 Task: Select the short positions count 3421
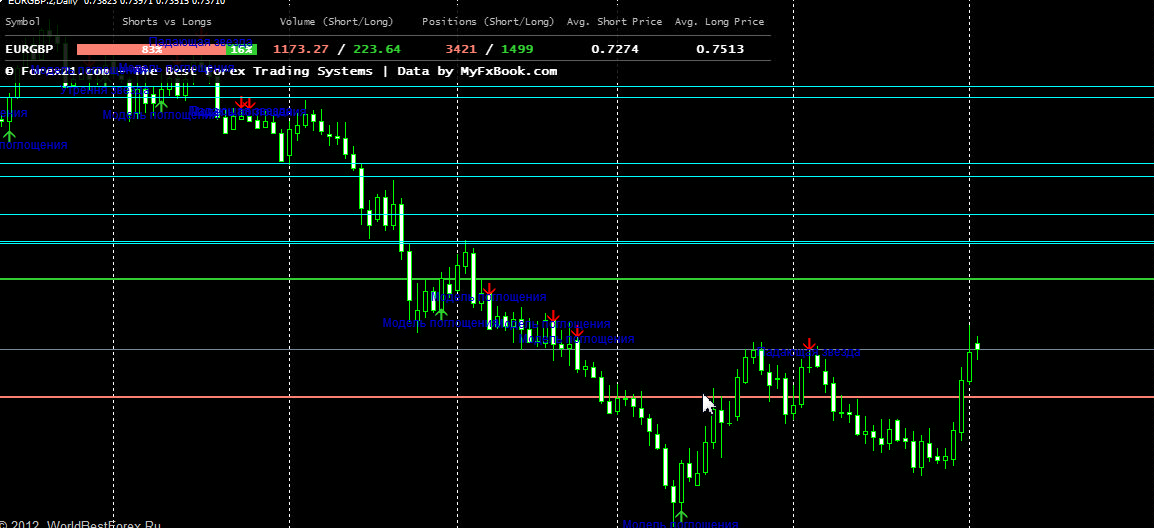(461, 49)
